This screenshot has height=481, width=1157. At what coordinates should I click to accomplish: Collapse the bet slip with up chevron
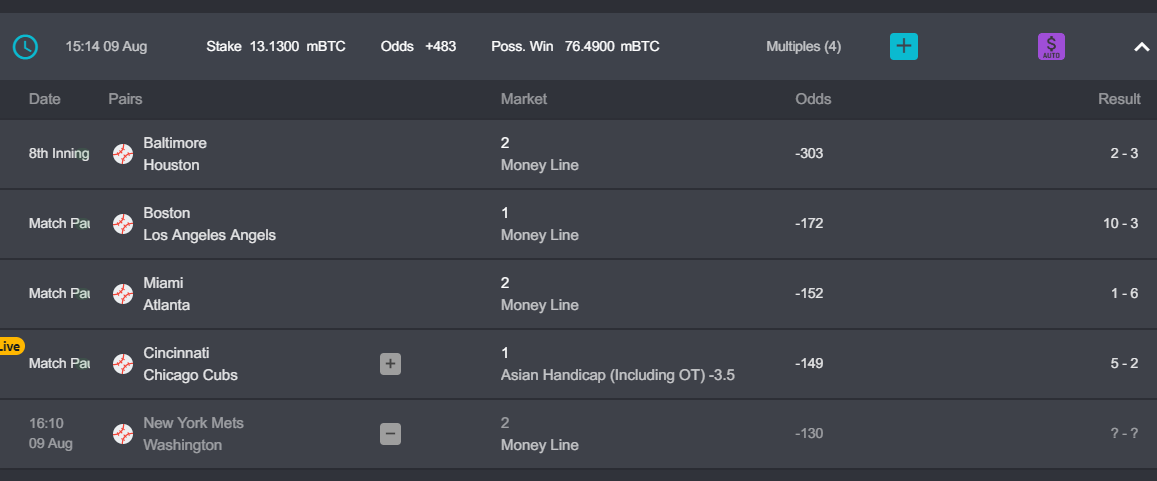1142,47
